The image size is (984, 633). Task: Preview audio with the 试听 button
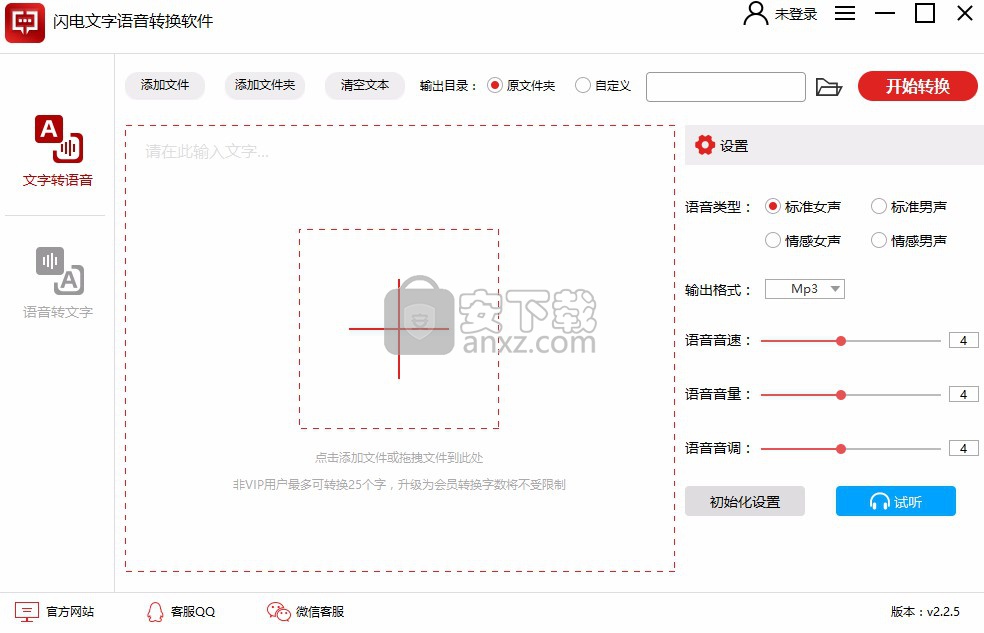pyautogui.click(x=896, y=501)
